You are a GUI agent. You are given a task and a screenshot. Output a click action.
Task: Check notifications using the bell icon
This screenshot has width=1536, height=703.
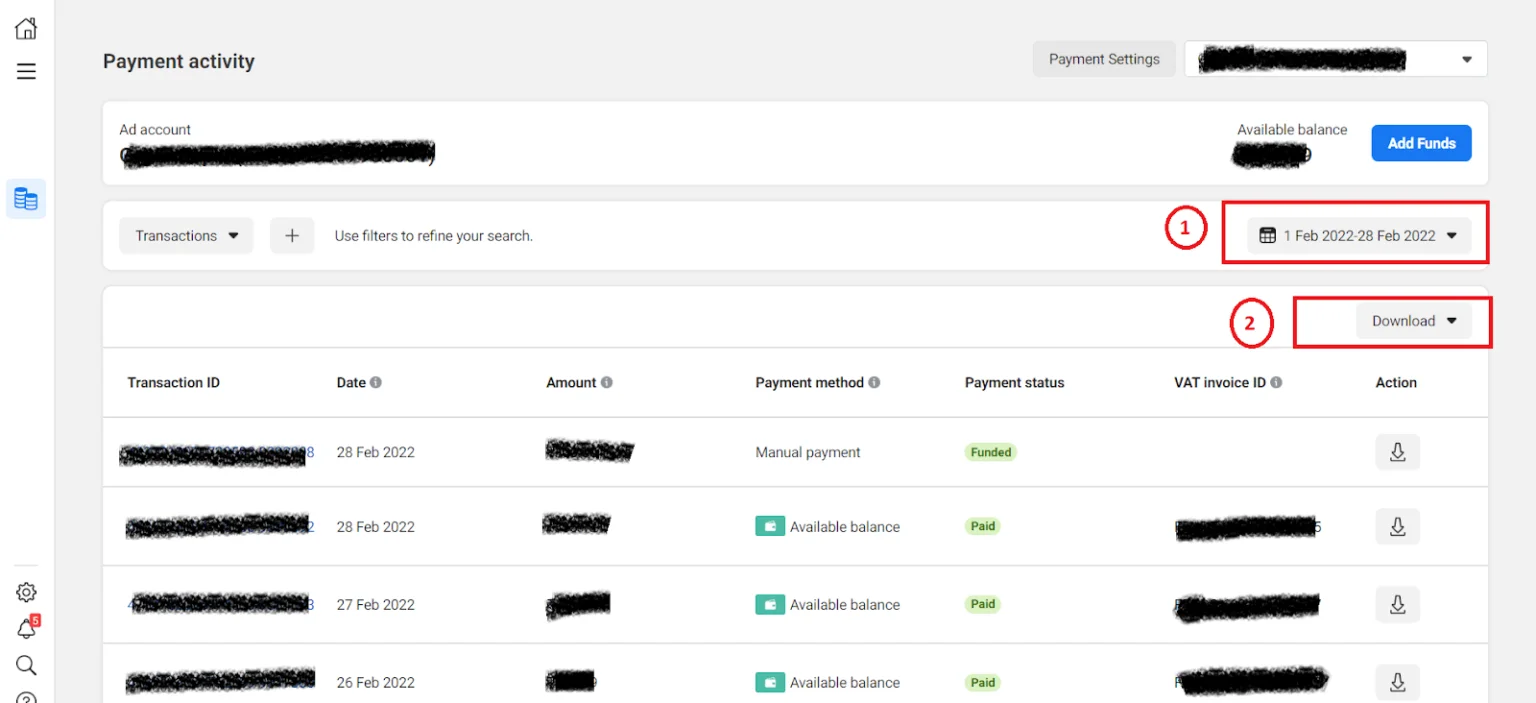point(25,629)
